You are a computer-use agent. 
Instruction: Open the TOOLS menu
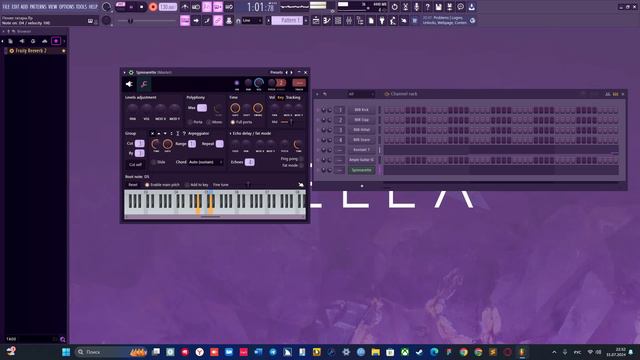pyautogui.click(x=82, y=7)
